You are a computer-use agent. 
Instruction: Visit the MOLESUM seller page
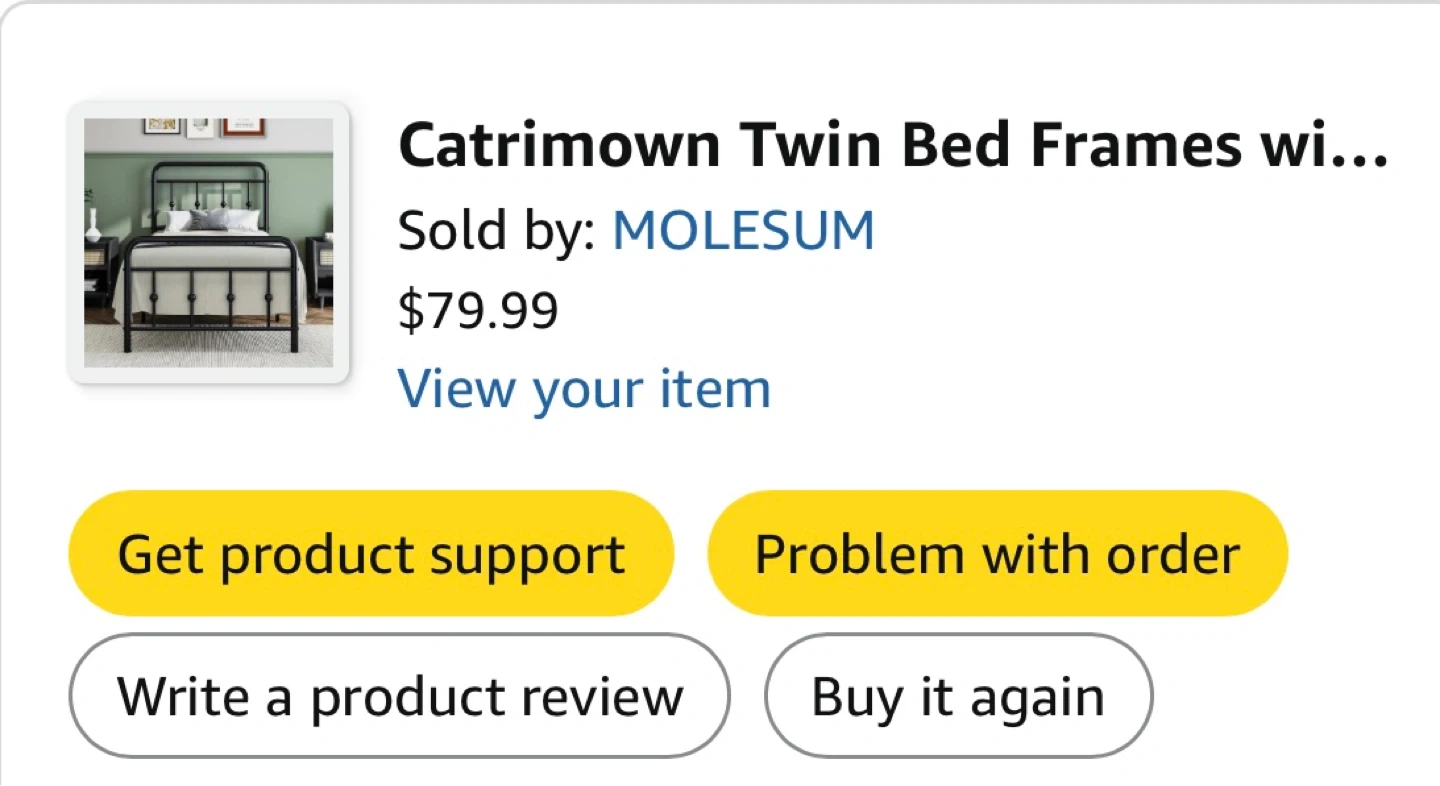[x=743, y=231]
